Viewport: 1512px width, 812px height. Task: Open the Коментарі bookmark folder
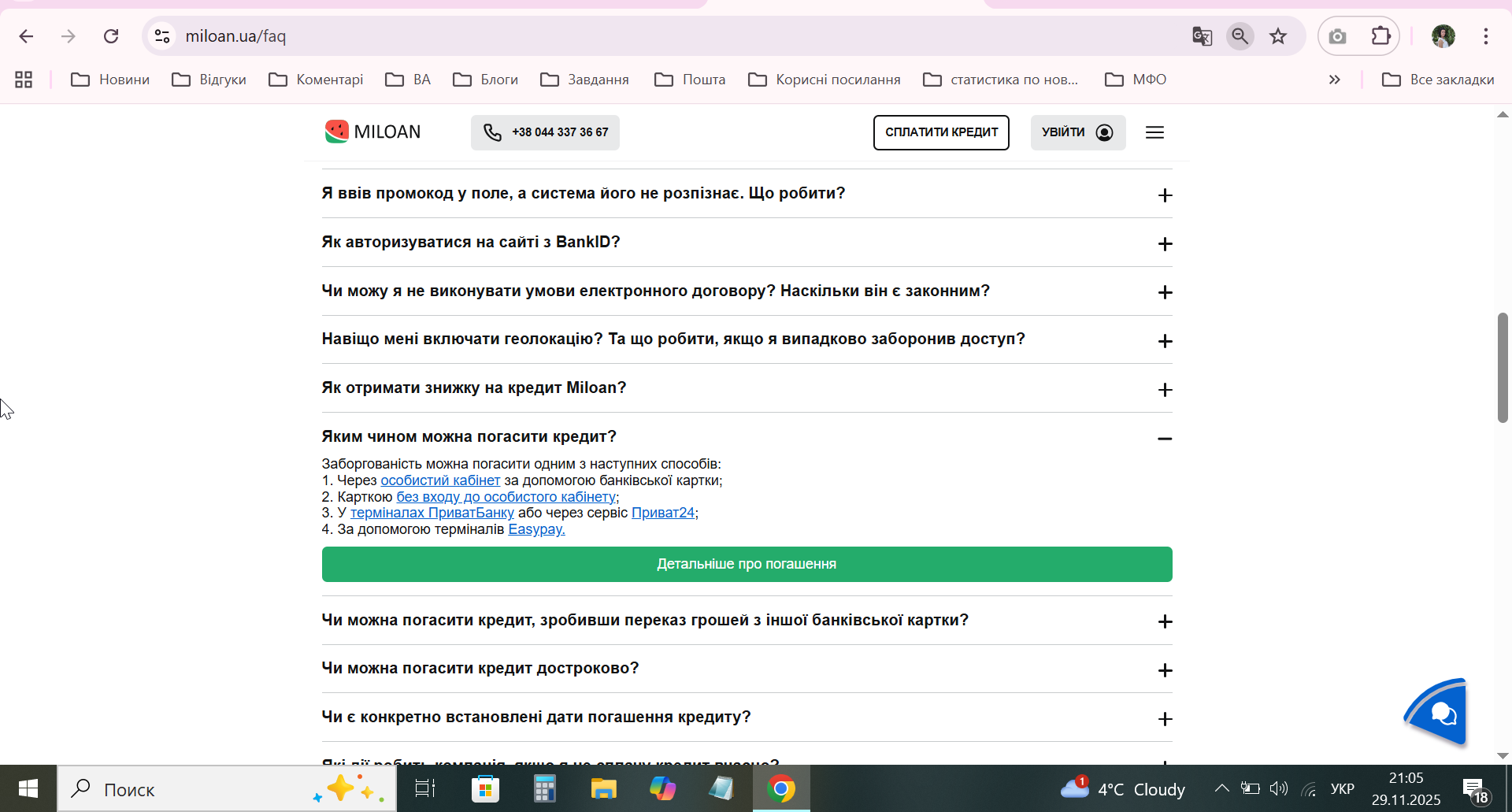coord(316,80)
